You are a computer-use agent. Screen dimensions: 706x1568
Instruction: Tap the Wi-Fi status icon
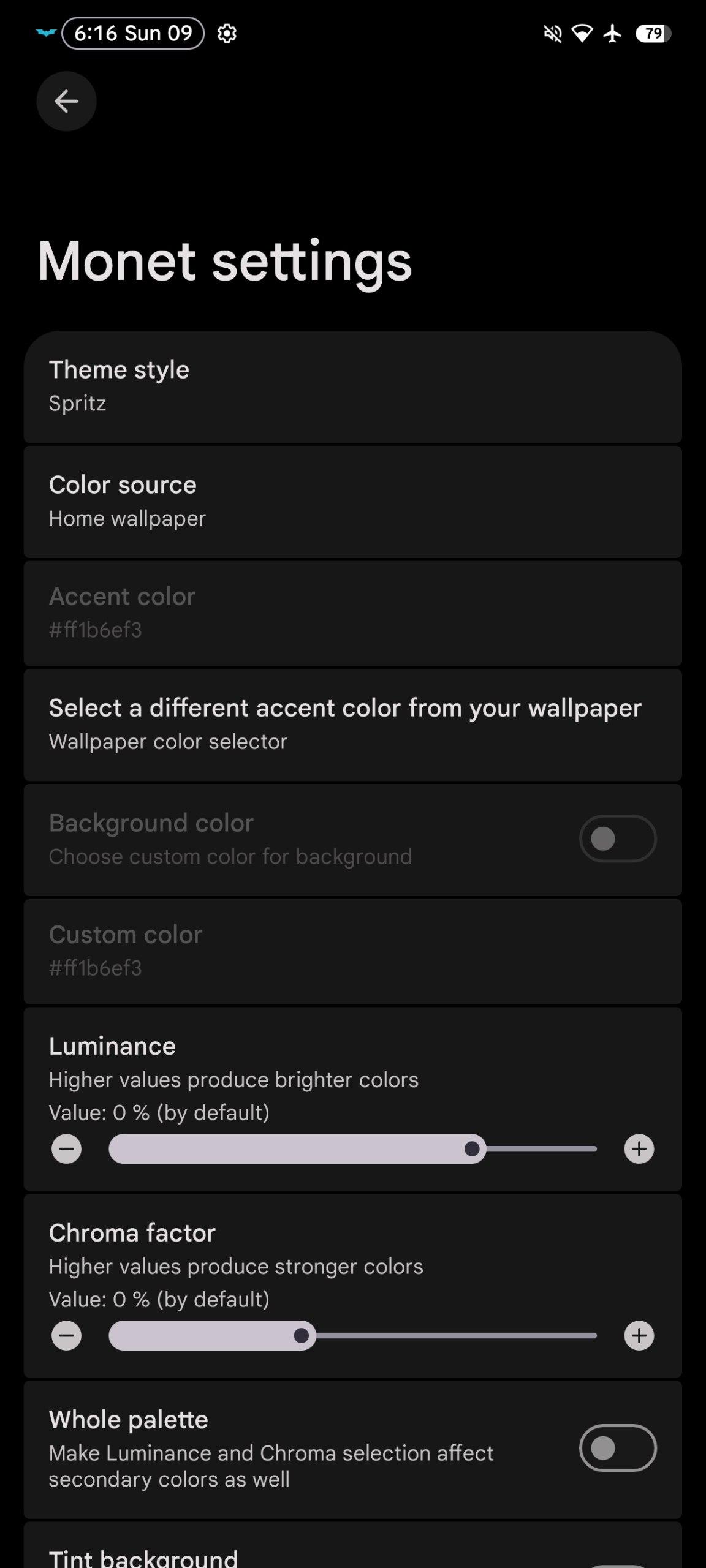(582, 34)
